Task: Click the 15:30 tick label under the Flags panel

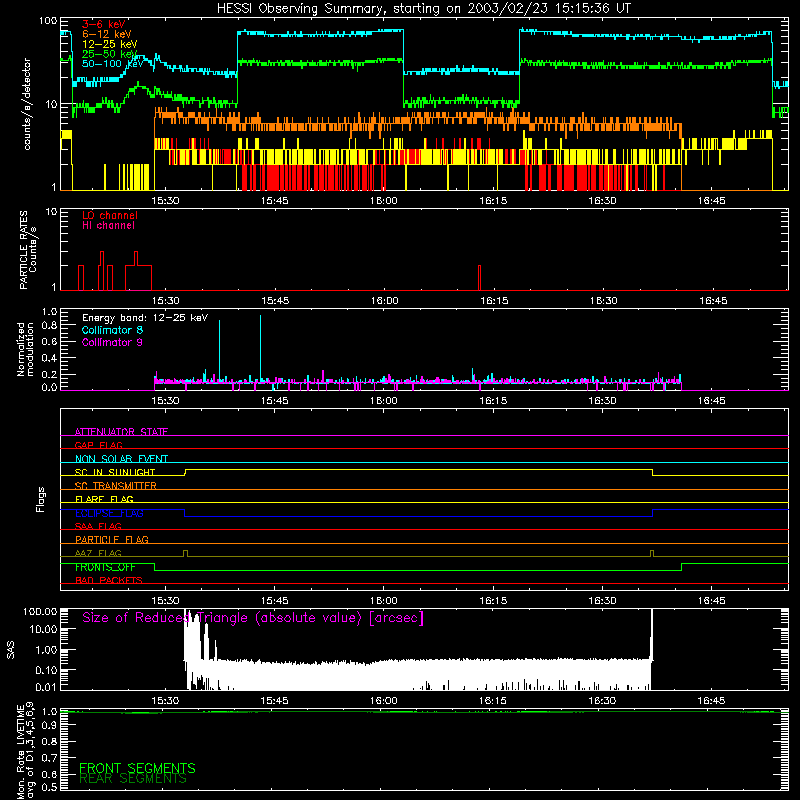Action: coord(165,601)
